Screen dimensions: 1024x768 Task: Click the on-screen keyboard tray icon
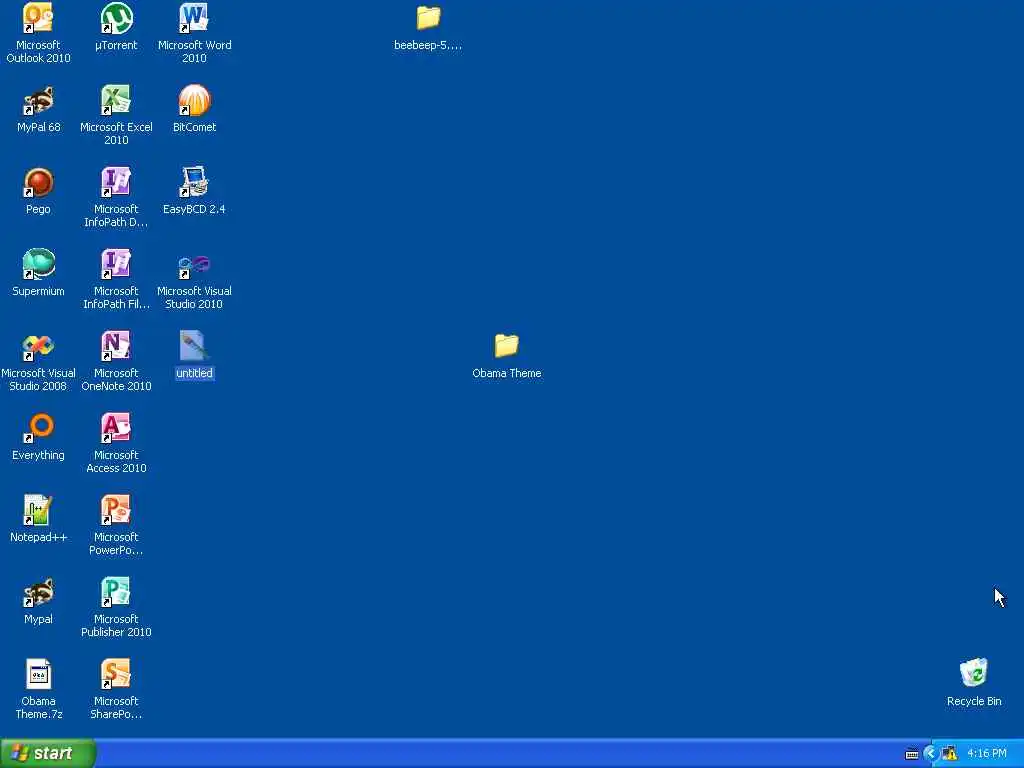912,754
